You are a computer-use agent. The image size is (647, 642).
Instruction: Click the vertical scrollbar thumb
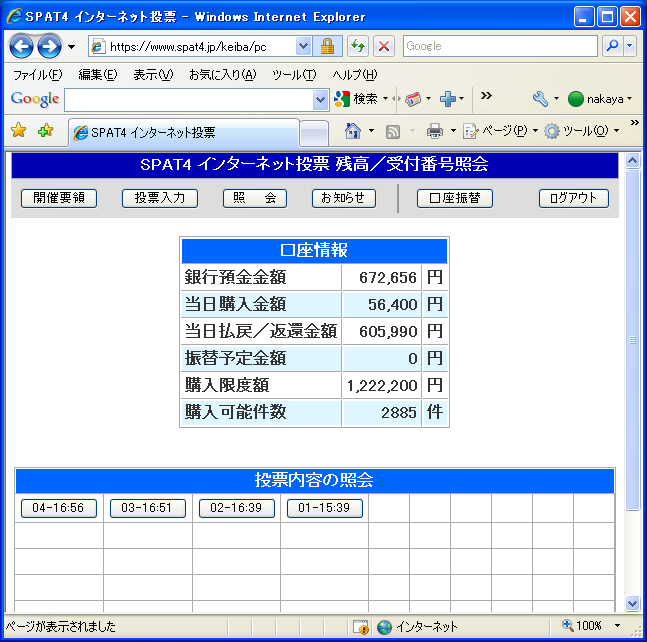coord(632,340)
